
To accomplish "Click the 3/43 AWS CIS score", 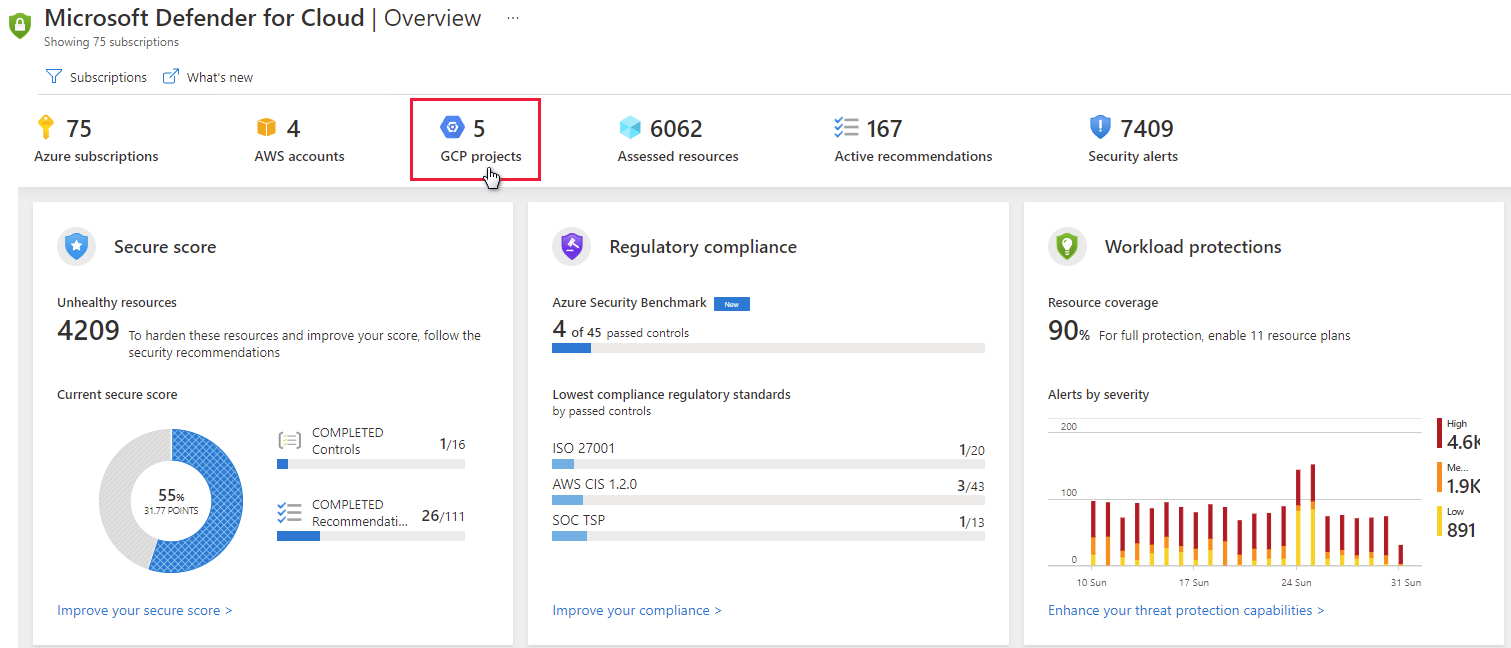I will 970,486.
